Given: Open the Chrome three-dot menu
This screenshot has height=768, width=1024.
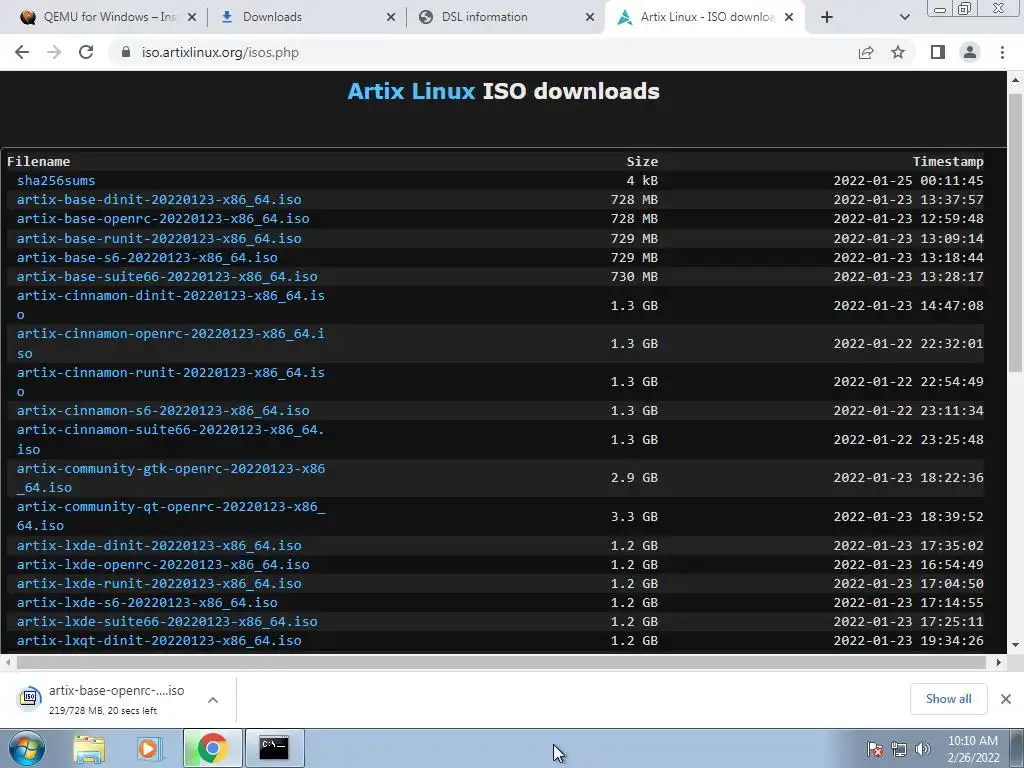Looking at the screenshot, I should coord(1002,52).
